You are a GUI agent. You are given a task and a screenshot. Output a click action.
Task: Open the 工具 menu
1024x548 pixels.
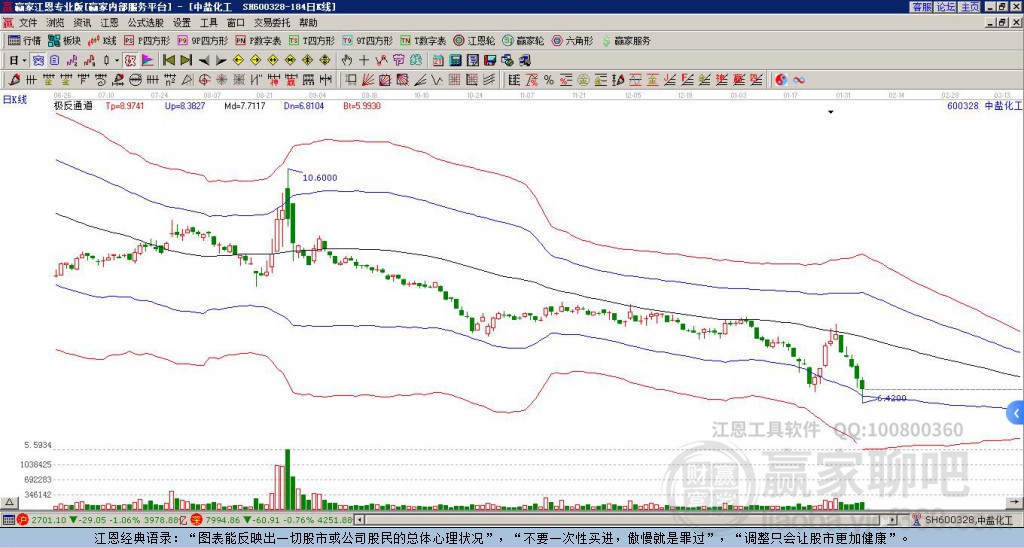208,23
